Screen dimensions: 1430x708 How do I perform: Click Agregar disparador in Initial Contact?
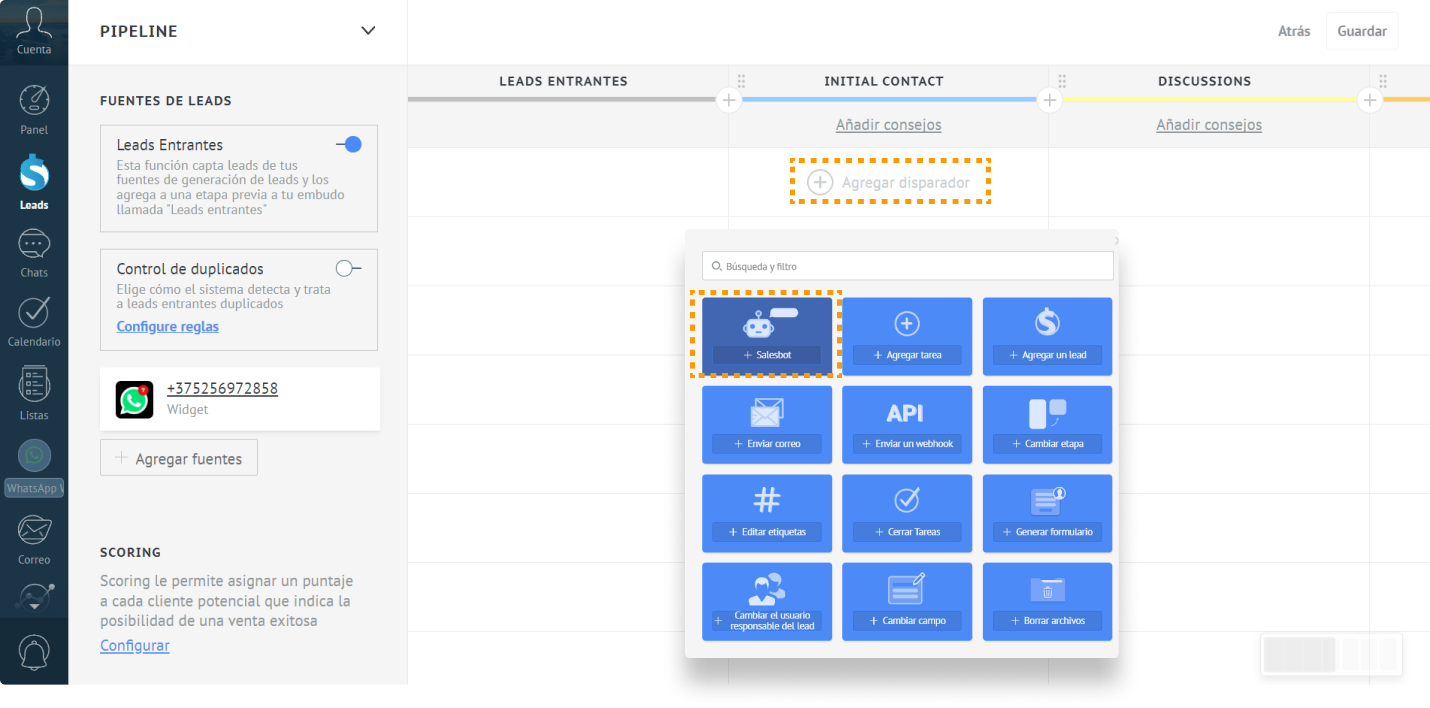tap(890, 182)
